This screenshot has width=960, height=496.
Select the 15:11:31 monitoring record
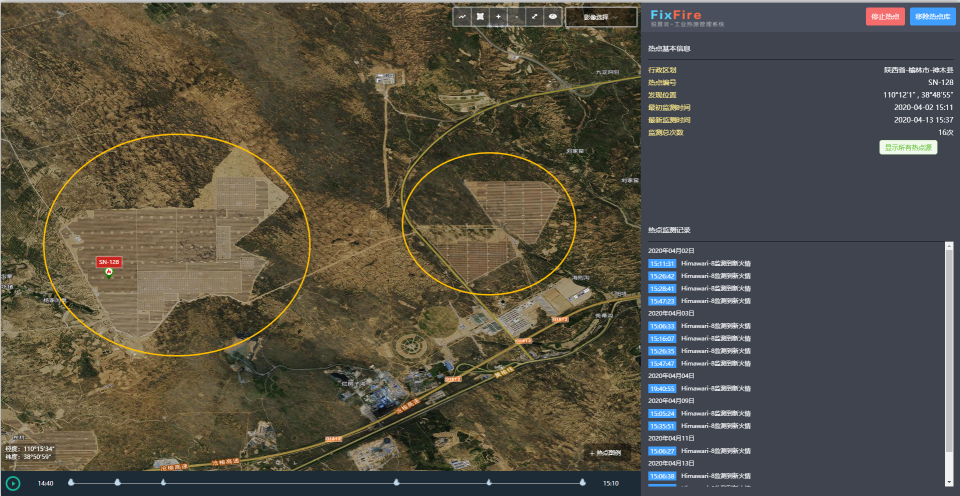point(662,263)
